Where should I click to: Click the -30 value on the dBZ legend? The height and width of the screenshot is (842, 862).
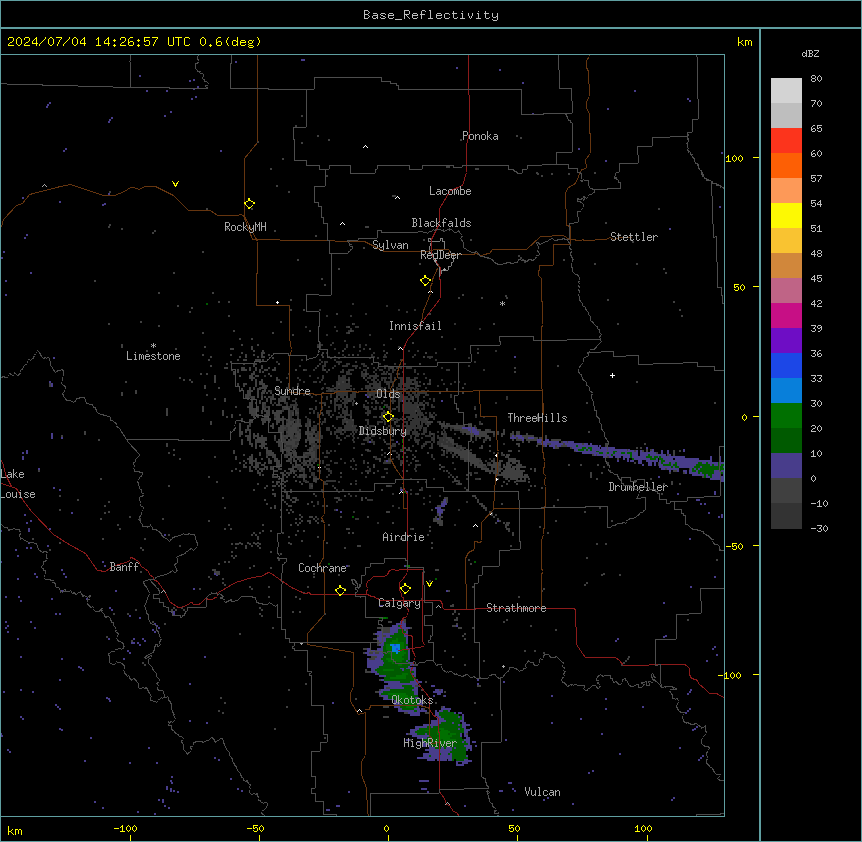819,528
